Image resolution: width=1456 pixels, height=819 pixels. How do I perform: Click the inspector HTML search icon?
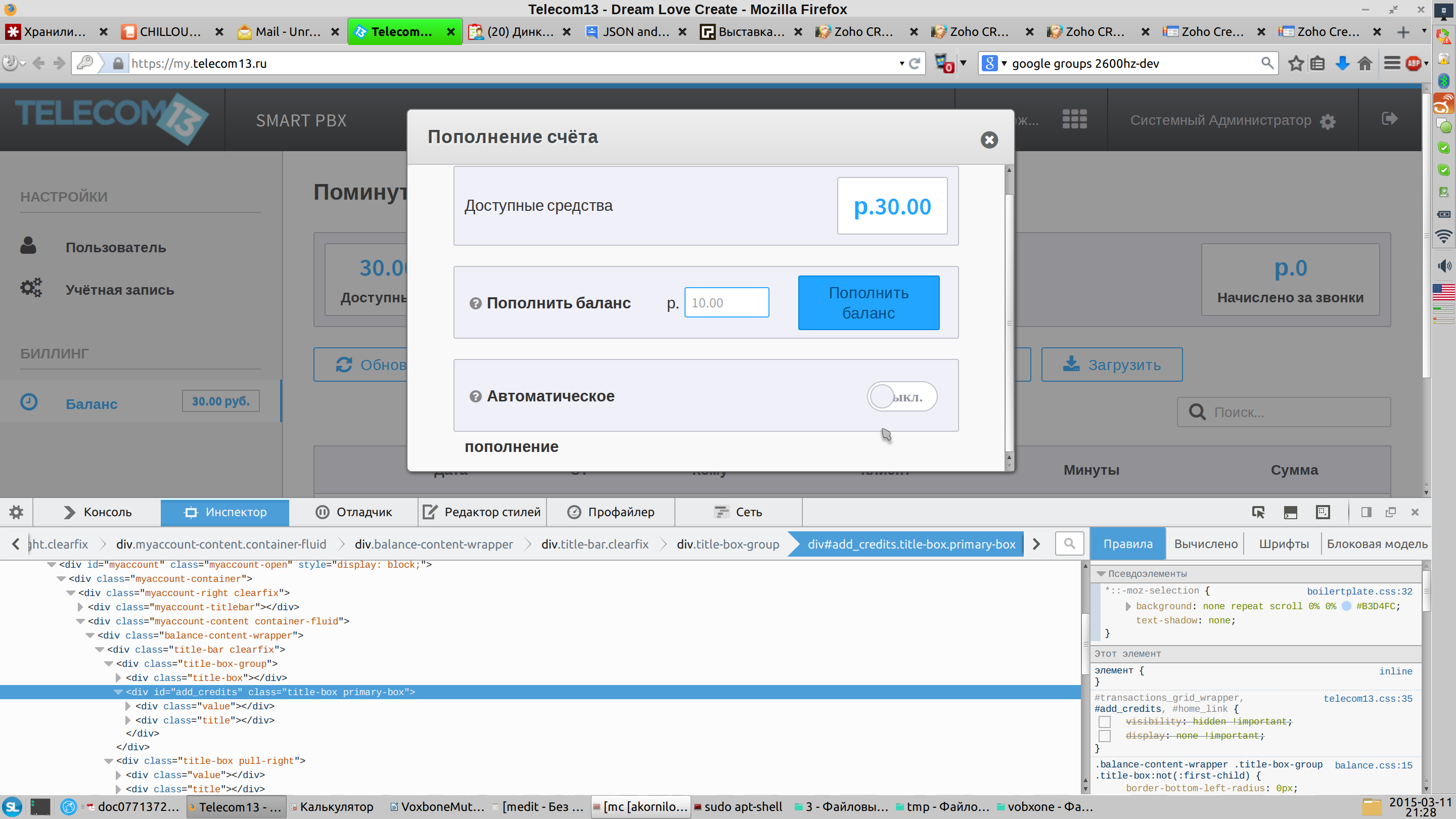pyautogui.click(x=1069, y=544)
